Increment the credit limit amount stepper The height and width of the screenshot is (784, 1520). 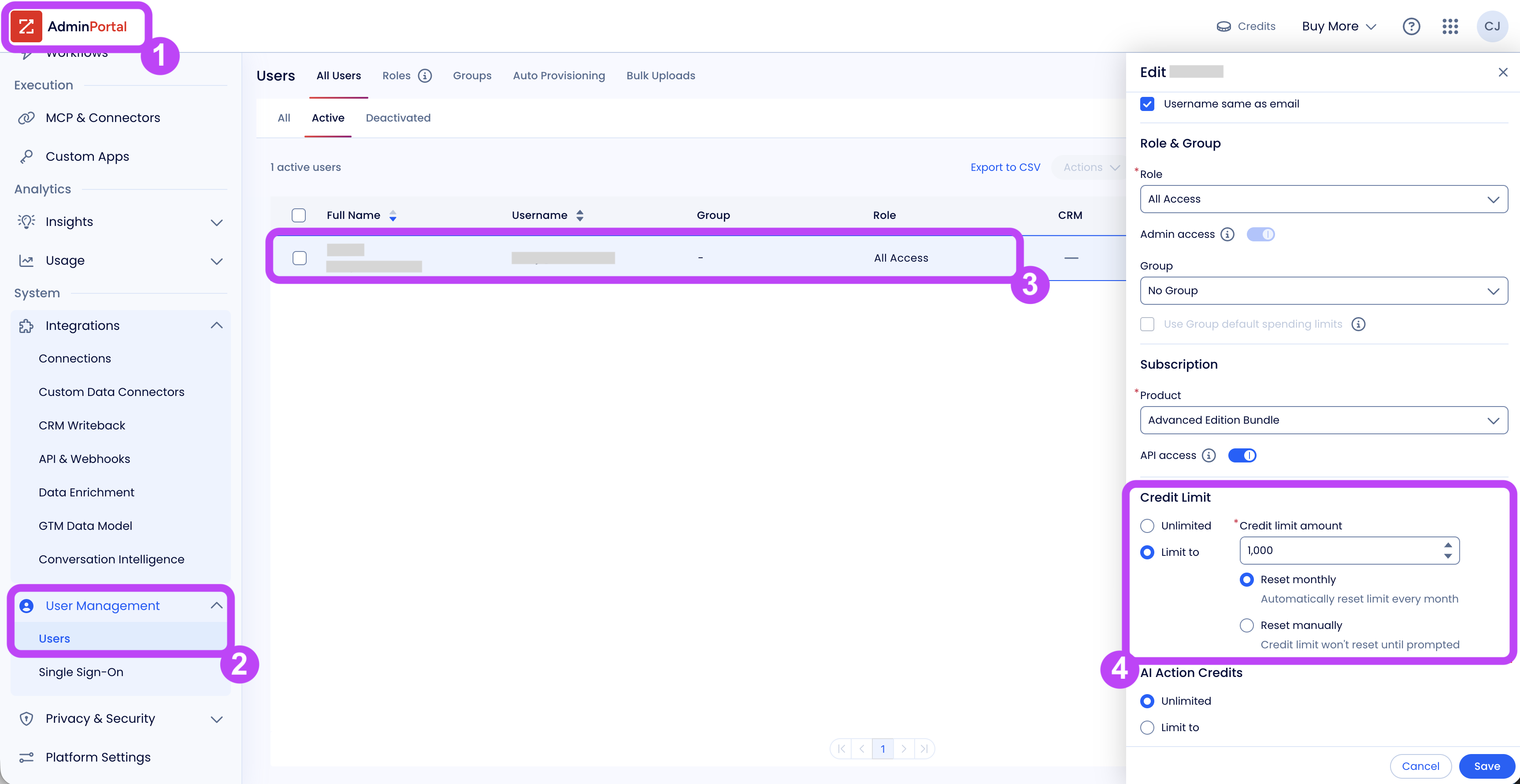[1447, 544]
